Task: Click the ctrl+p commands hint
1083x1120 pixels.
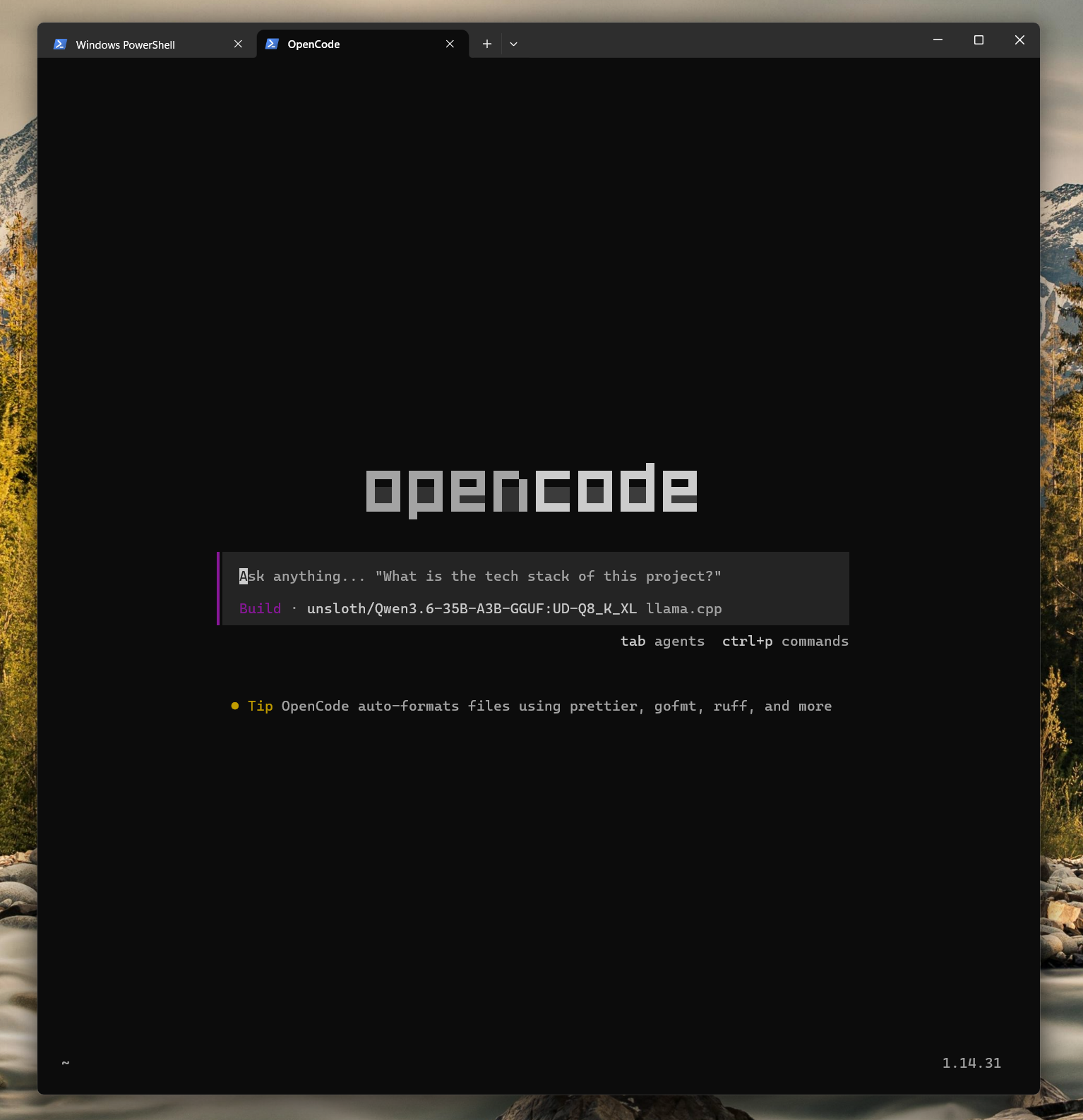Action: 785,641
